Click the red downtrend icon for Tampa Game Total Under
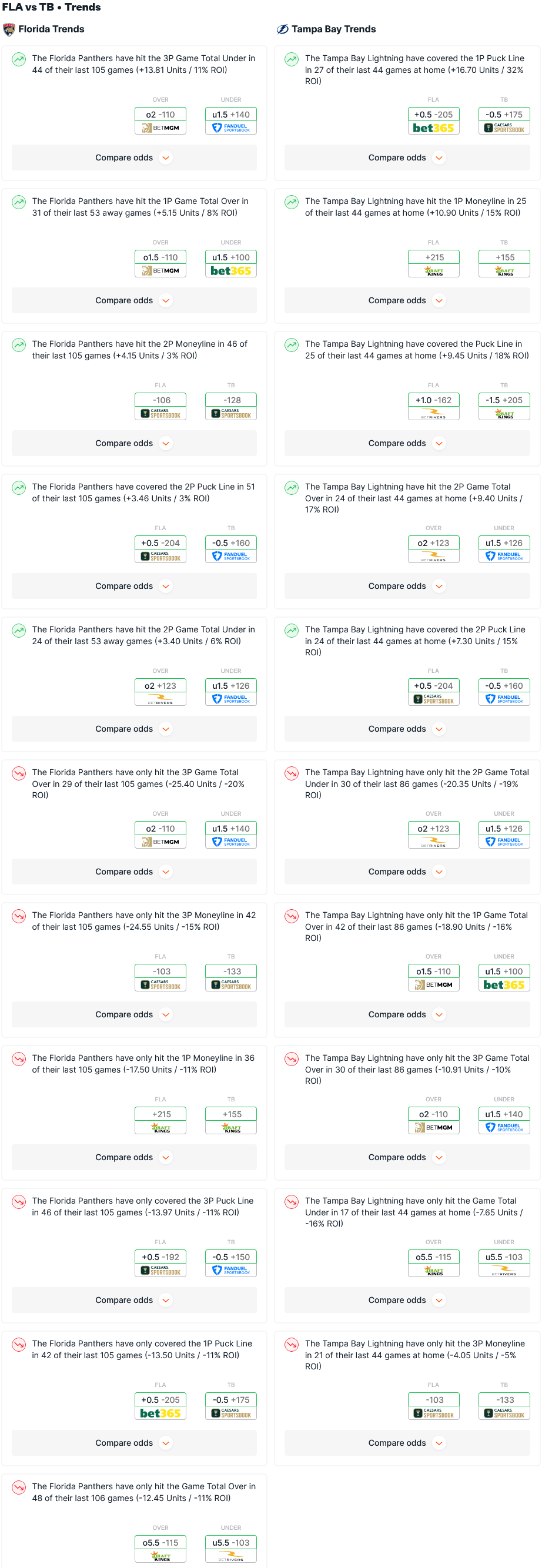This screenshot has width=542, height=1568. (292, 1201)
